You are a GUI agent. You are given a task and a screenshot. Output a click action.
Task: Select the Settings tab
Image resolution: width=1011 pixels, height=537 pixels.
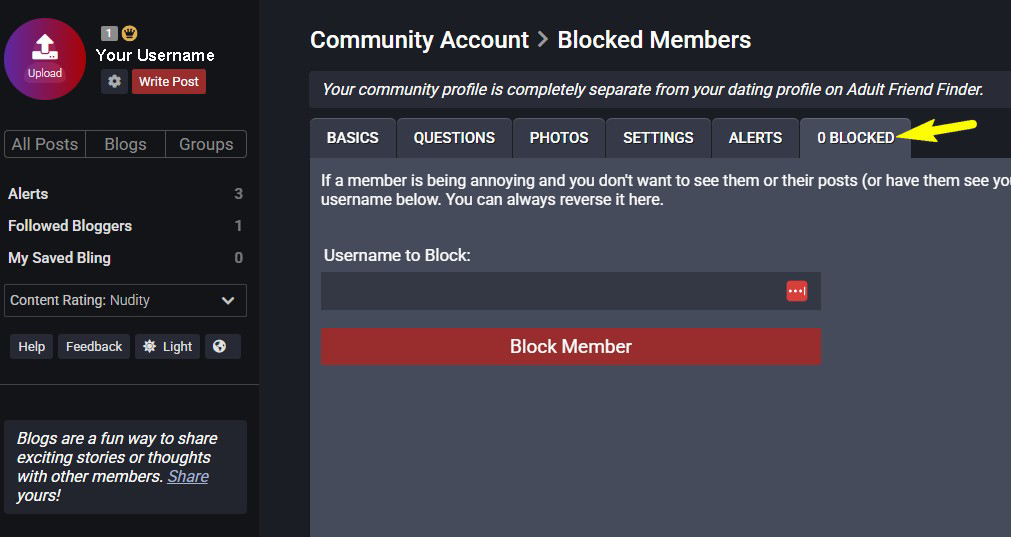(x=658, y=138)
